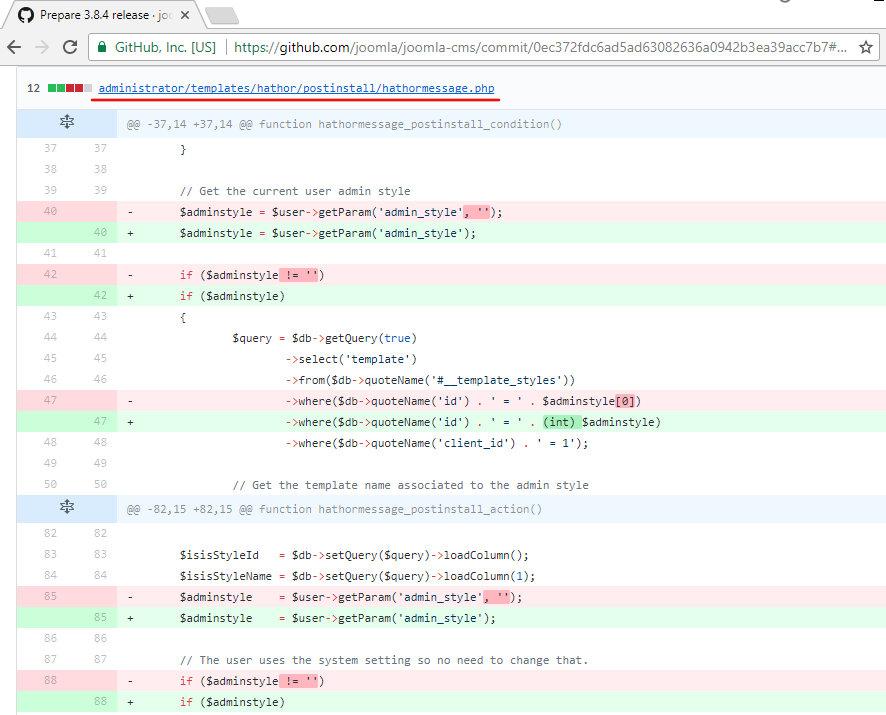Click the 'user uses the system setting' comment

click(384, 660)
